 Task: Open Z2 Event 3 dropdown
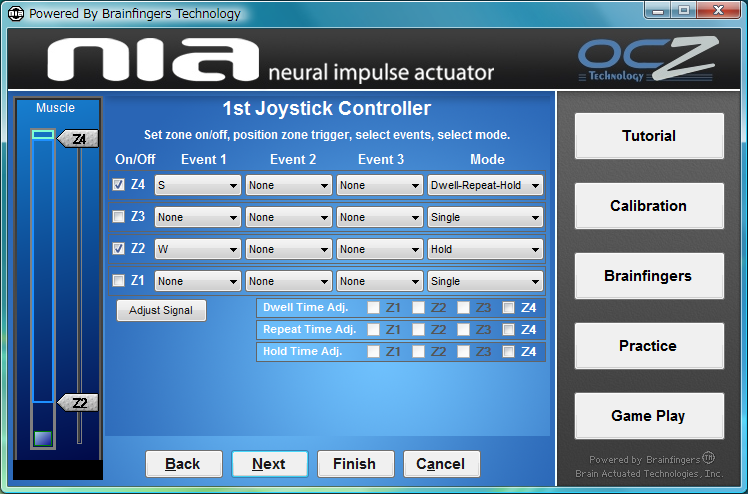tap(380, 249)
